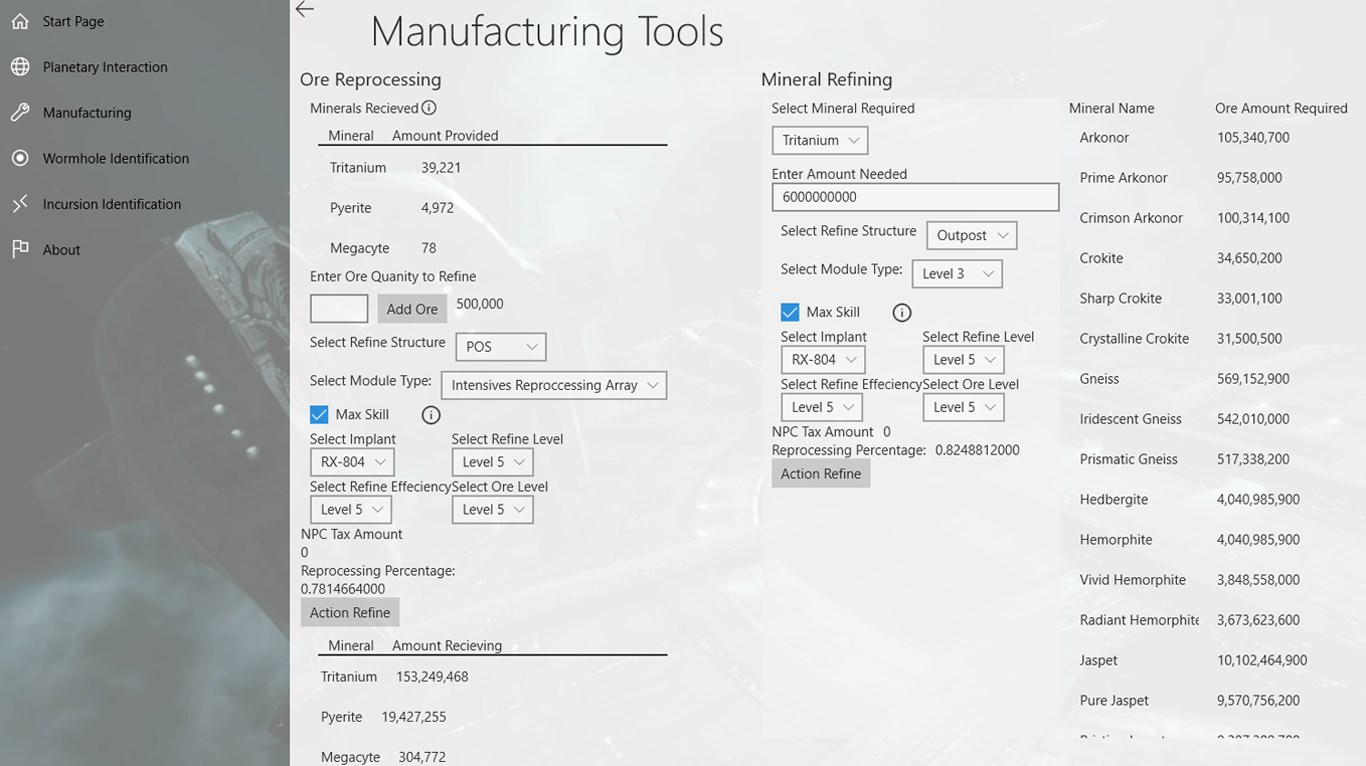This screenshot has width=1366, height=766.
Task: Click the 0.8248812000 reprocessing percentage value
Action: [977, 450]
